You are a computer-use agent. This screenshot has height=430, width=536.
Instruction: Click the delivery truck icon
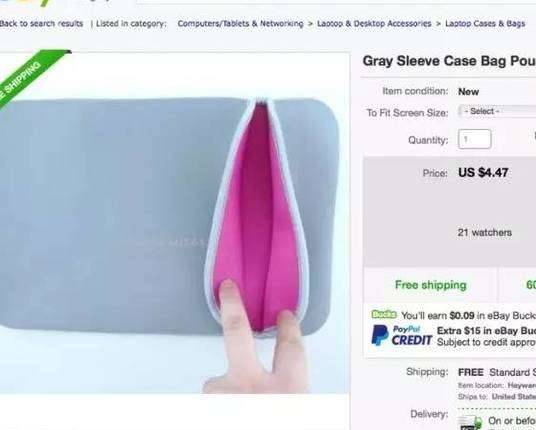point(470,423)
